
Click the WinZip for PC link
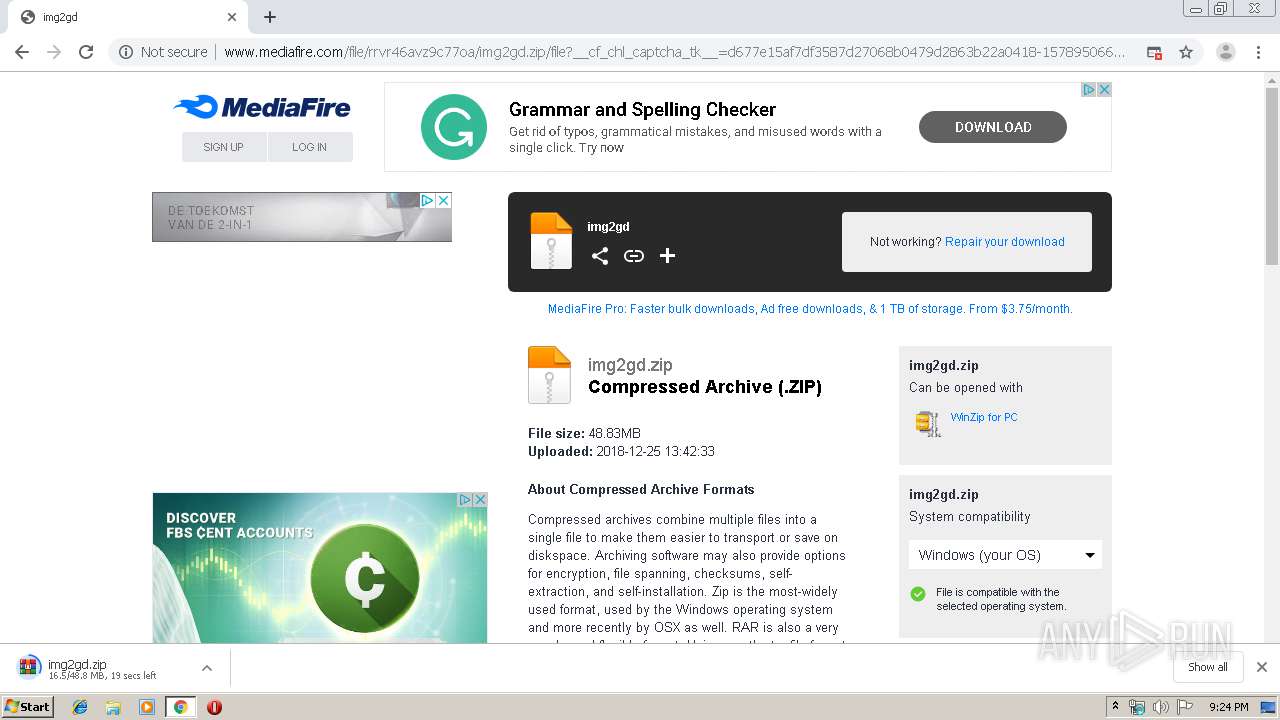pyautogui.click(x=984, y=417)
